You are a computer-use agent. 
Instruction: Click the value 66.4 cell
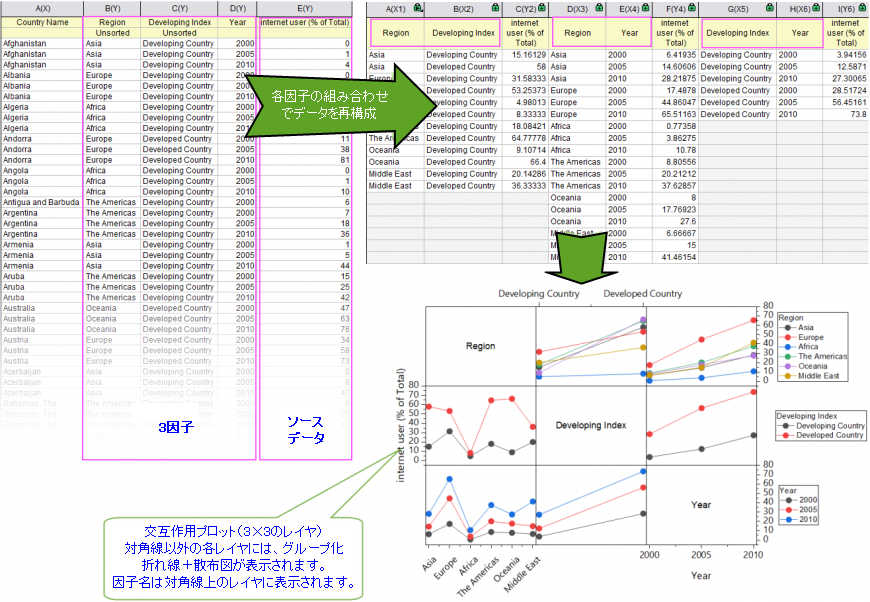point(525,162)
